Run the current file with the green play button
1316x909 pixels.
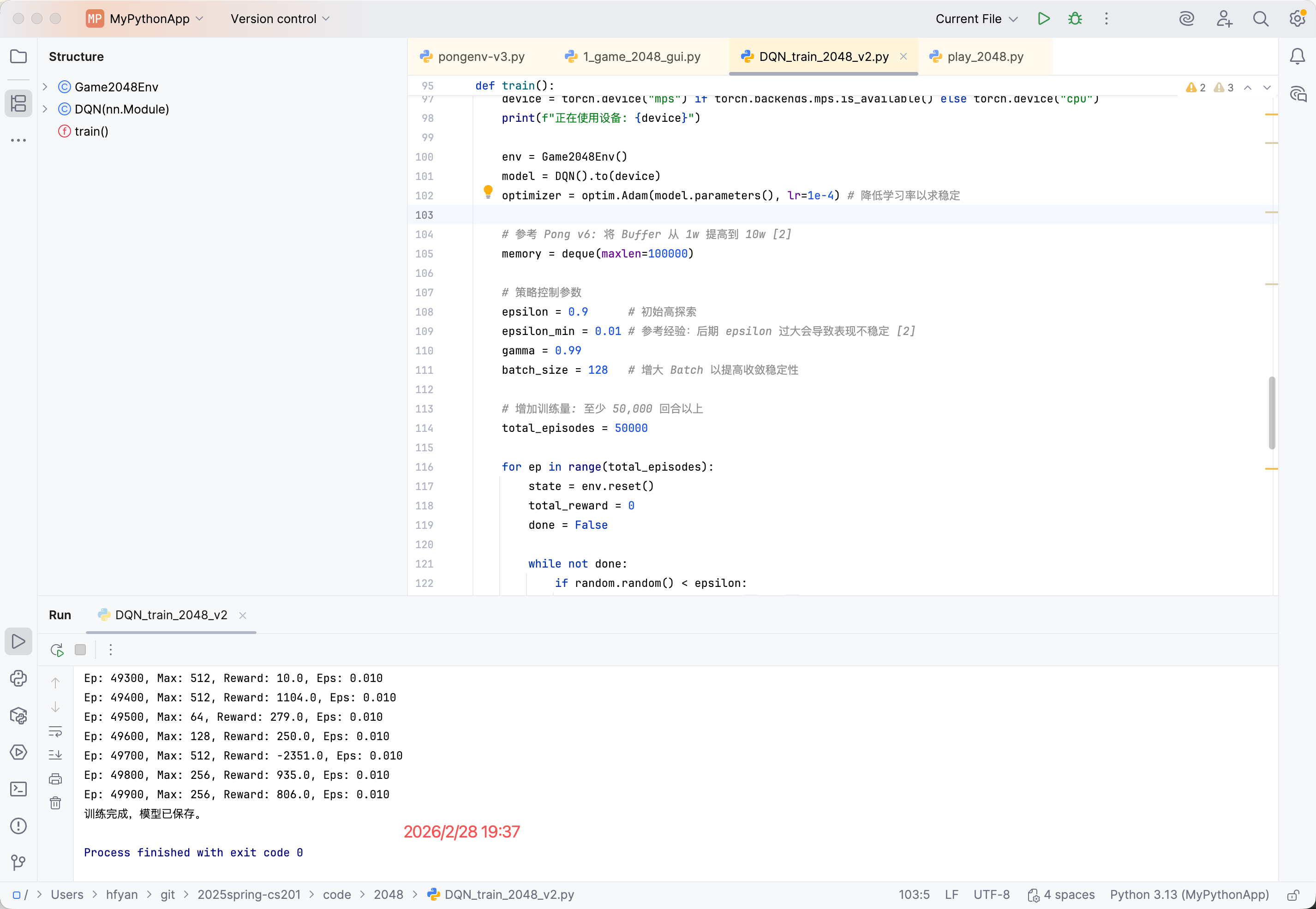click(1043, 19)
